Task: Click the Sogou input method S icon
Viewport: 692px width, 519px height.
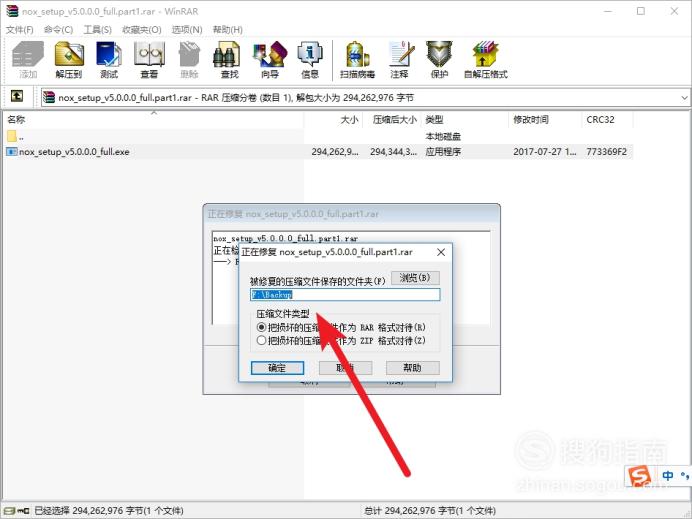Action: click(x=639, y=477)
